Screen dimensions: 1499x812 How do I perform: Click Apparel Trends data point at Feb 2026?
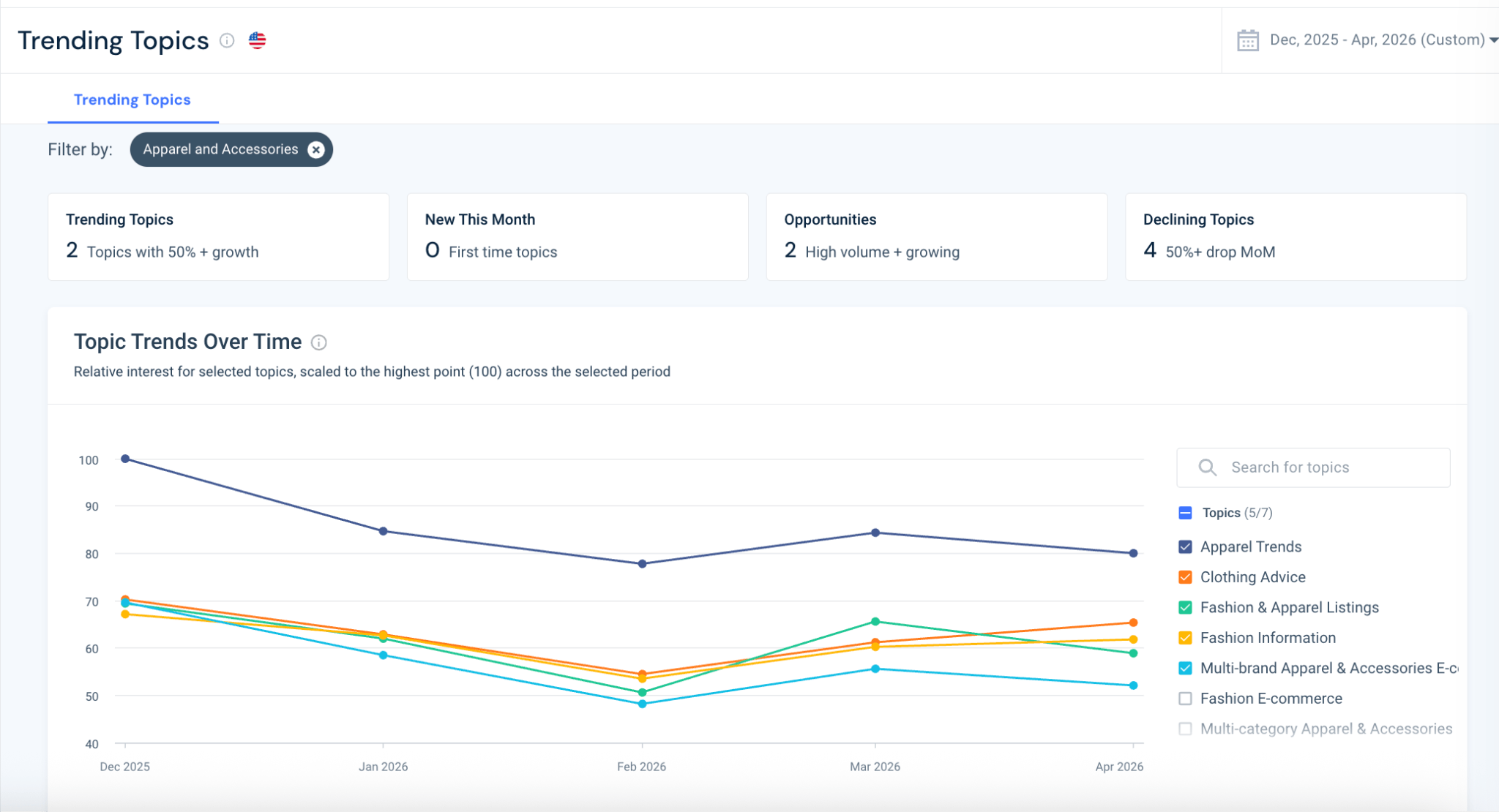pyautogui.click(x=642, y=564)
